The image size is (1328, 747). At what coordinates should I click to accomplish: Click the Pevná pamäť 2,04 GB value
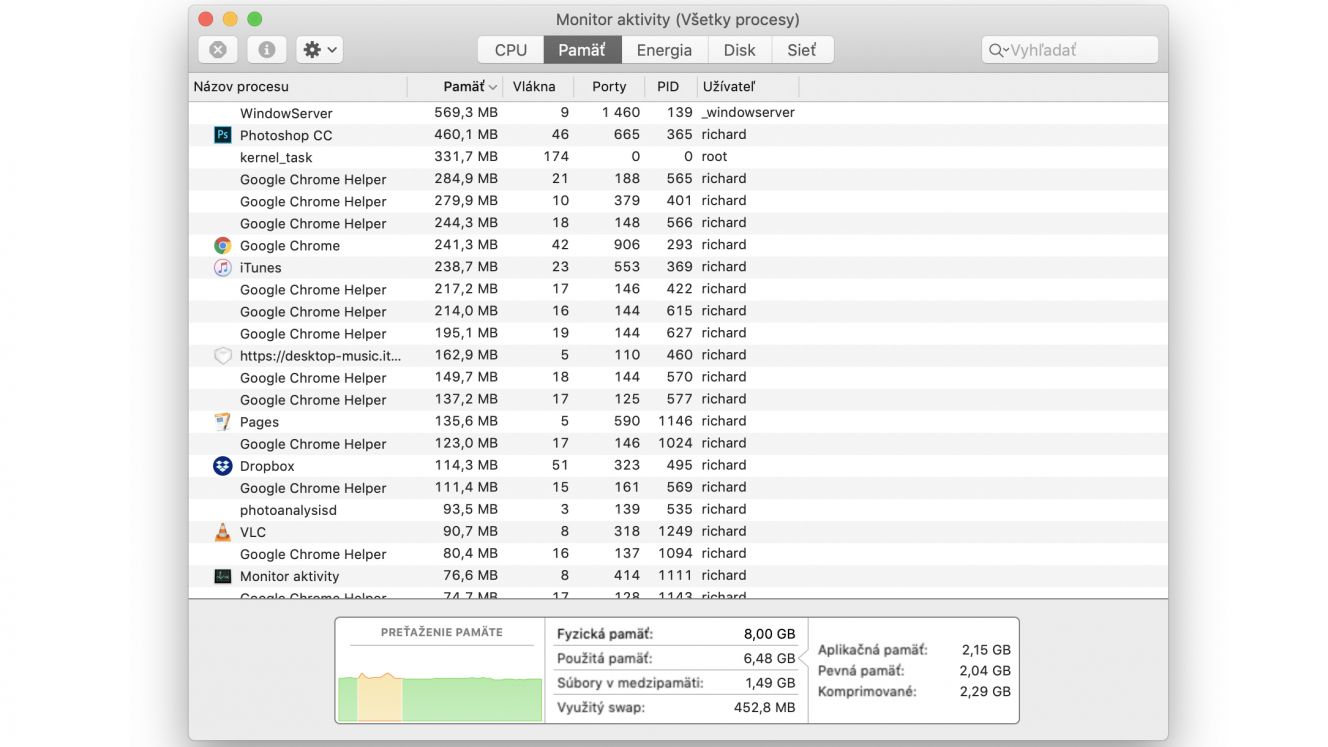[986, 671]
